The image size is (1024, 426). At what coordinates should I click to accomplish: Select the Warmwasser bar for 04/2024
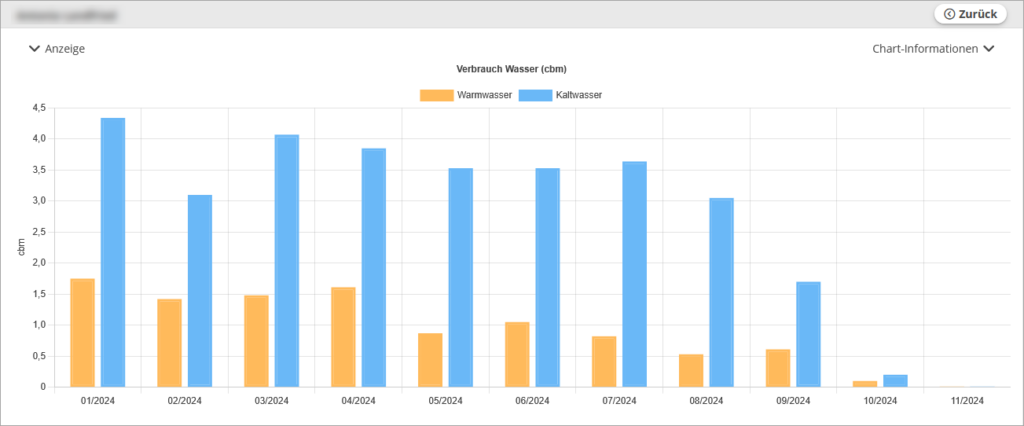pyautogui.click(x=343, y=336)
